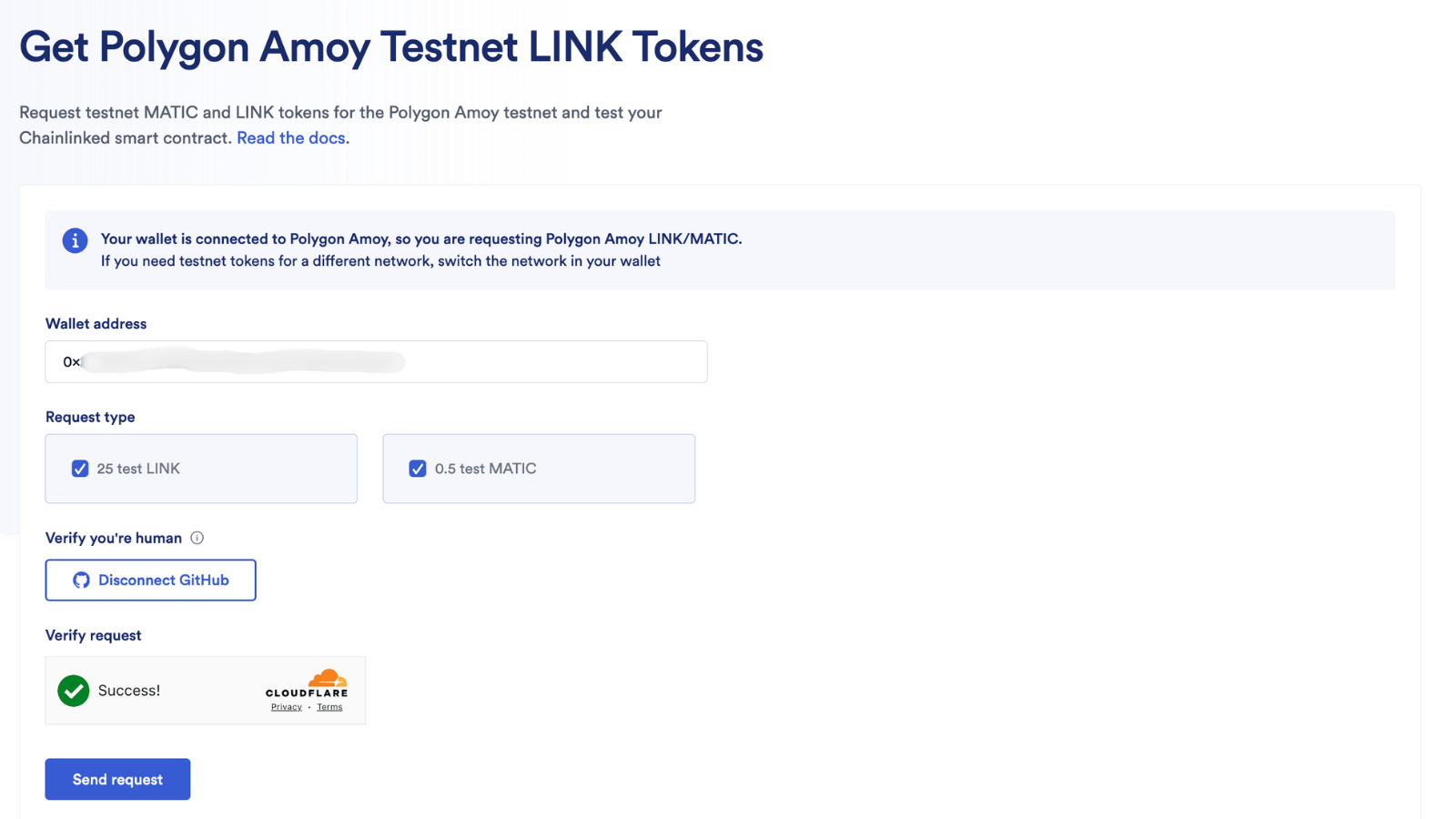
Task: Open Cloudflare's Privacy link
Action: [x=286, y=706]
